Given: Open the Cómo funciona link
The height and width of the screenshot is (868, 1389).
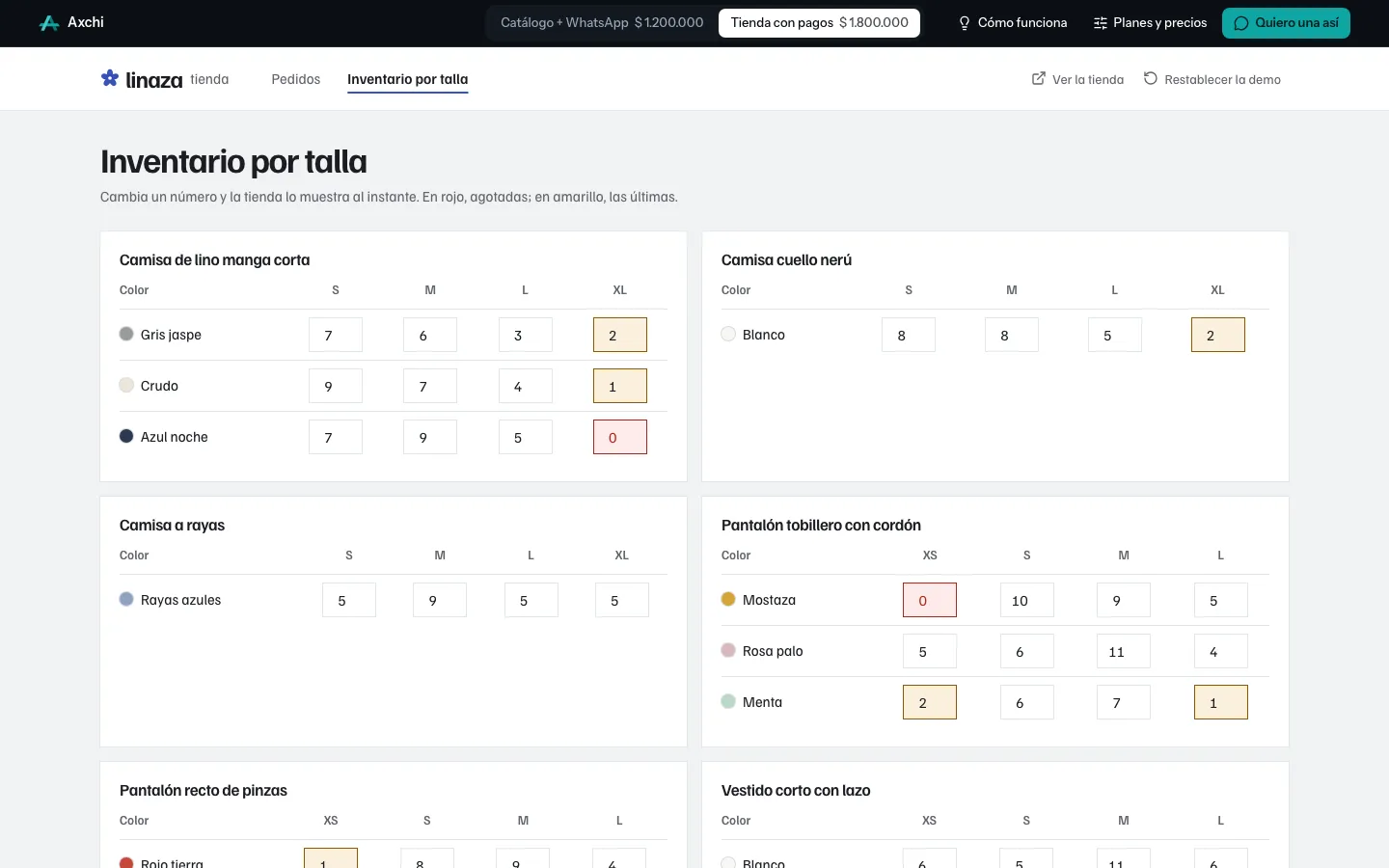Looking at the screenshot, I should click(x=1012, y=23).
